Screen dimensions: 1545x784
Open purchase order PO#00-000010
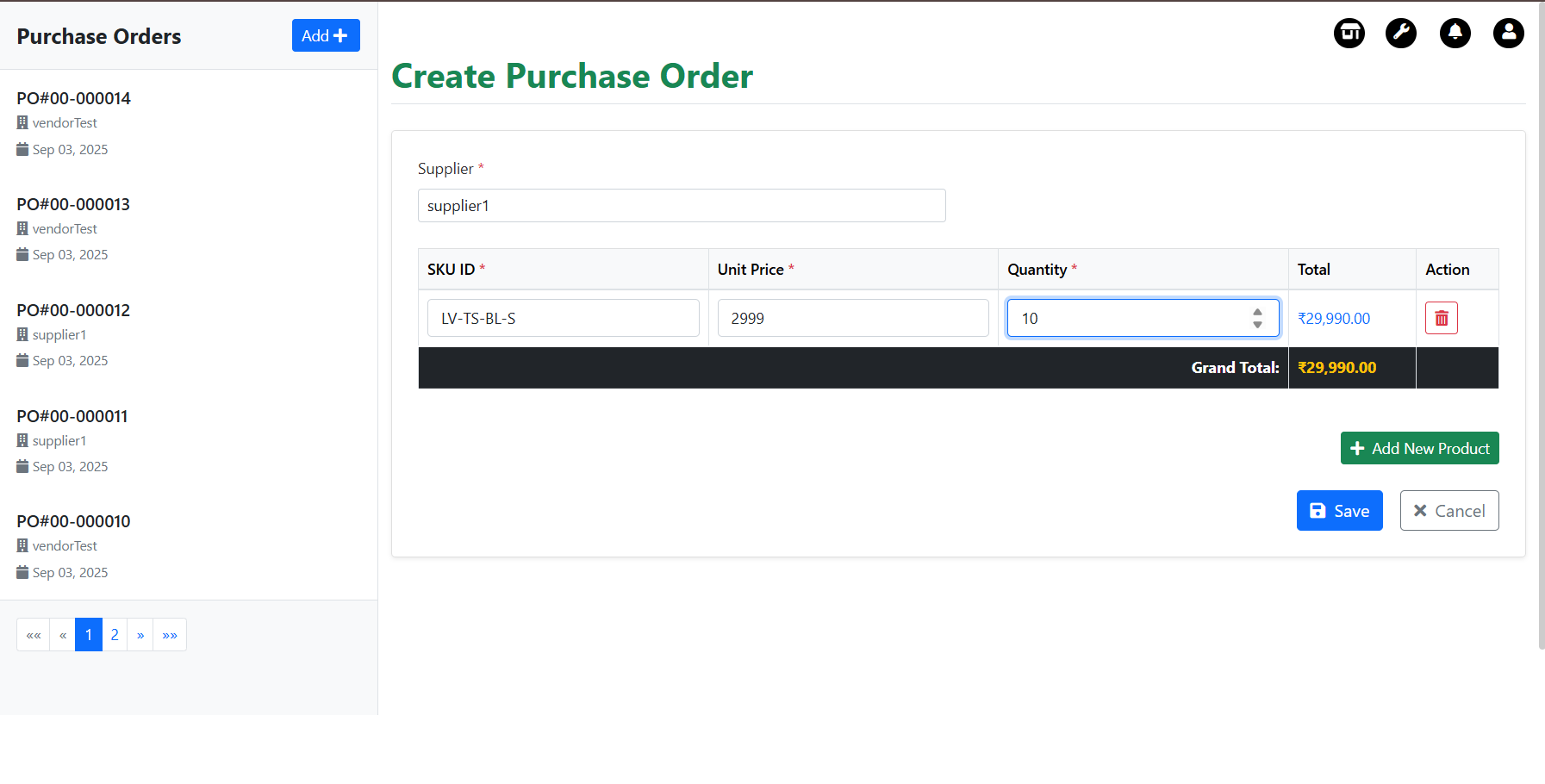point(74,521)
